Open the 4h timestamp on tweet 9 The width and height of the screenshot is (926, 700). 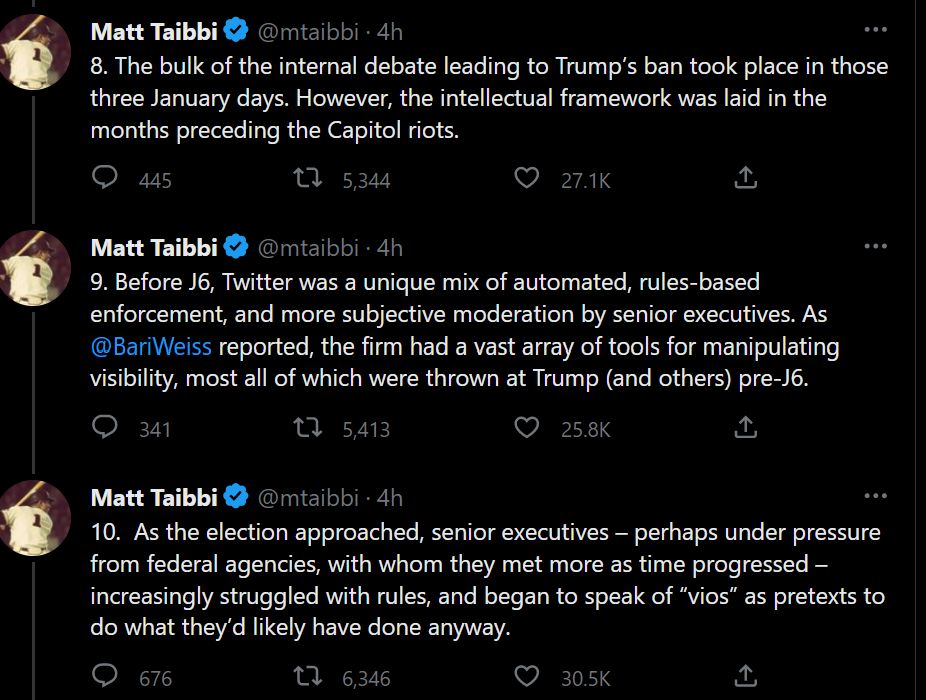coord(389,248)
